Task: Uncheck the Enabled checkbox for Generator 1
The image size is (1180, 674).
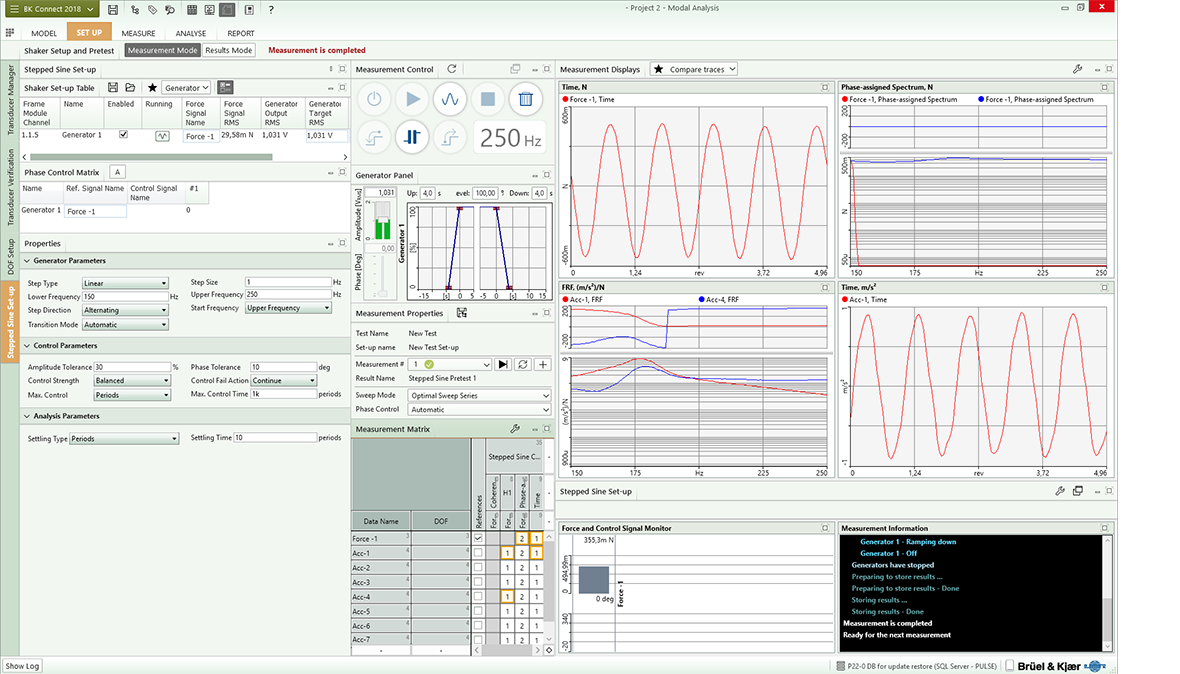Action: tap(123, 134)
